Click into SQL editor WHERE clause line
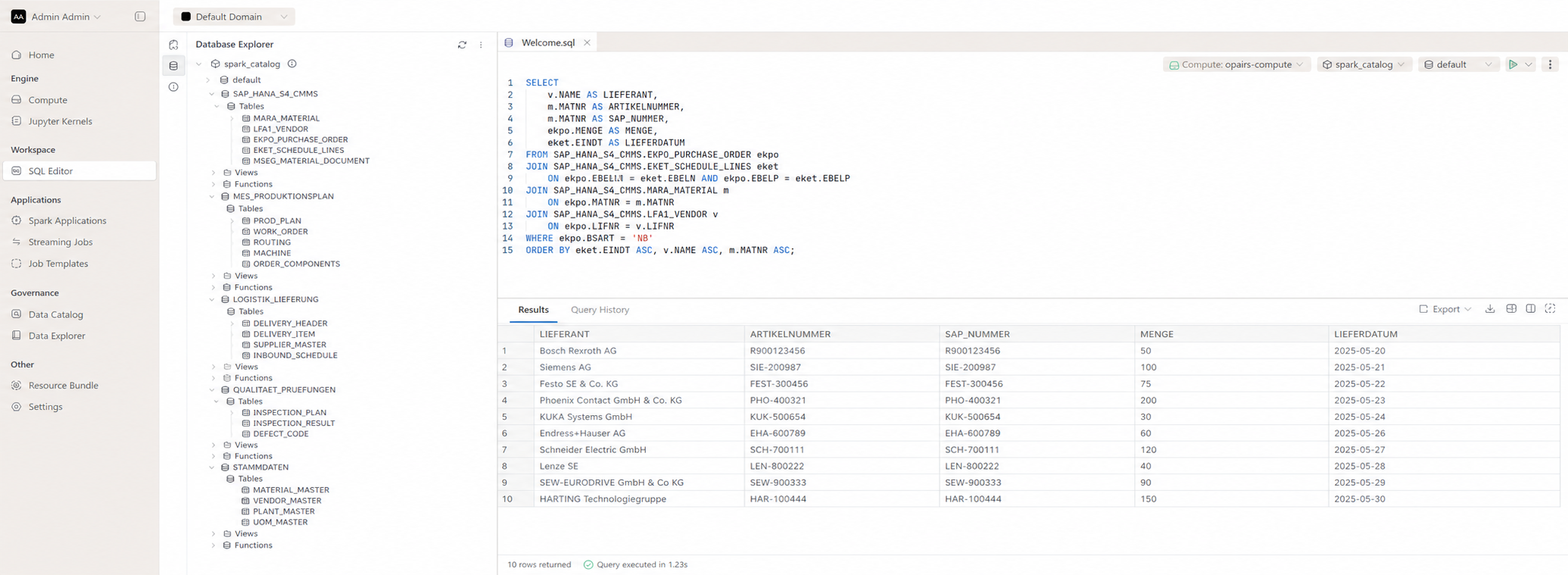Screen dimensions: 1568x575 pyautogui.click(x=589, y=238)
